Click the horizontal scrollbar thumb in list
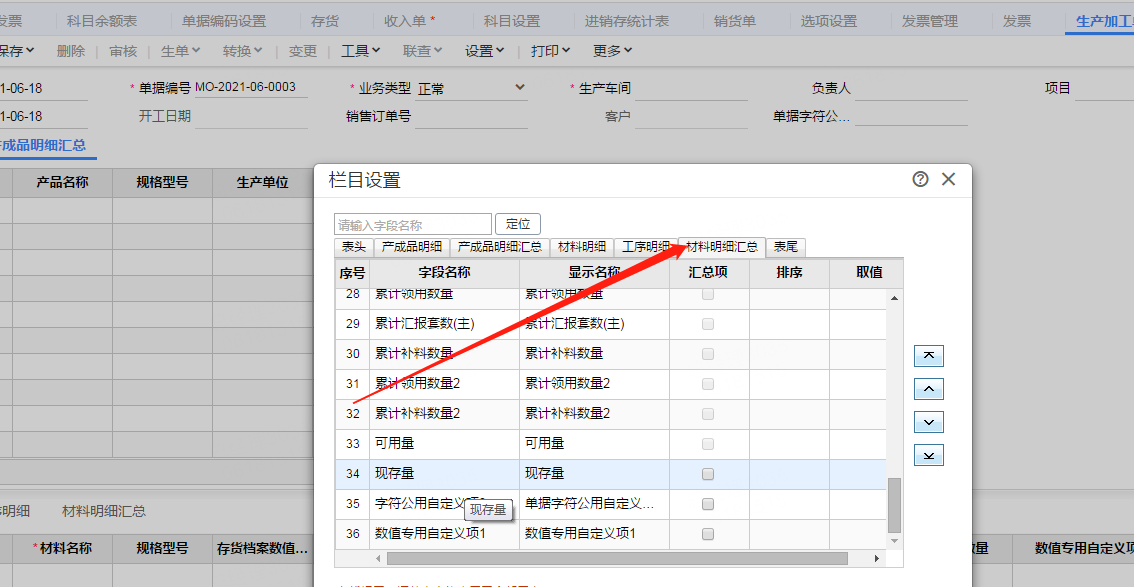Viewport: 1134px width, 587px height. coord(617,559)
